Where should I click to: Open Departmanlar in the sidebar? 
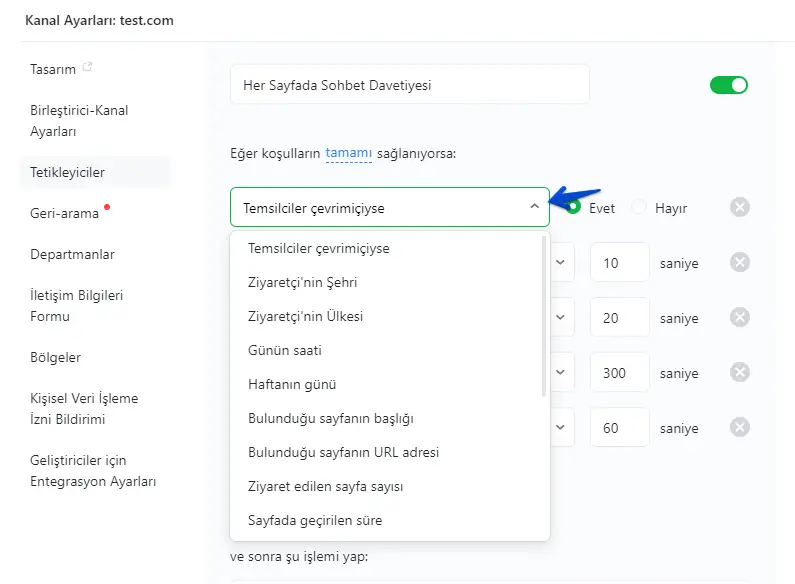[x=72, y=254]
